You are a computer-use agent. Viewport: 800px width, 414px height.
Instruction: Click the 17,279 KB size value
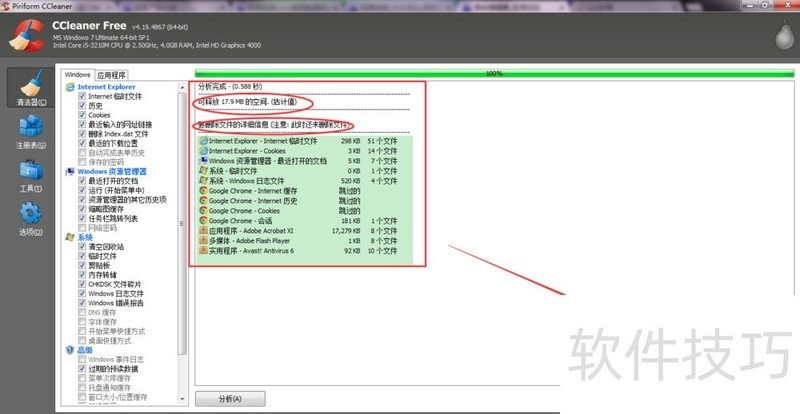tap(346, 231)
